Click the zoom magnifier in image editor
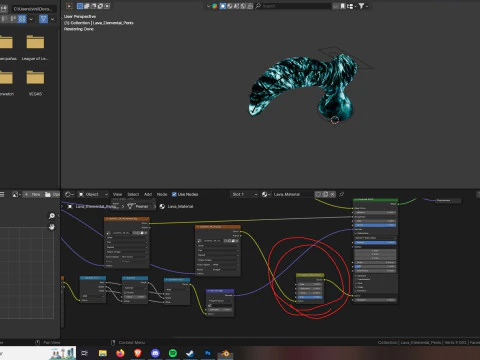 pyautogui.click(x=52, y=216)
